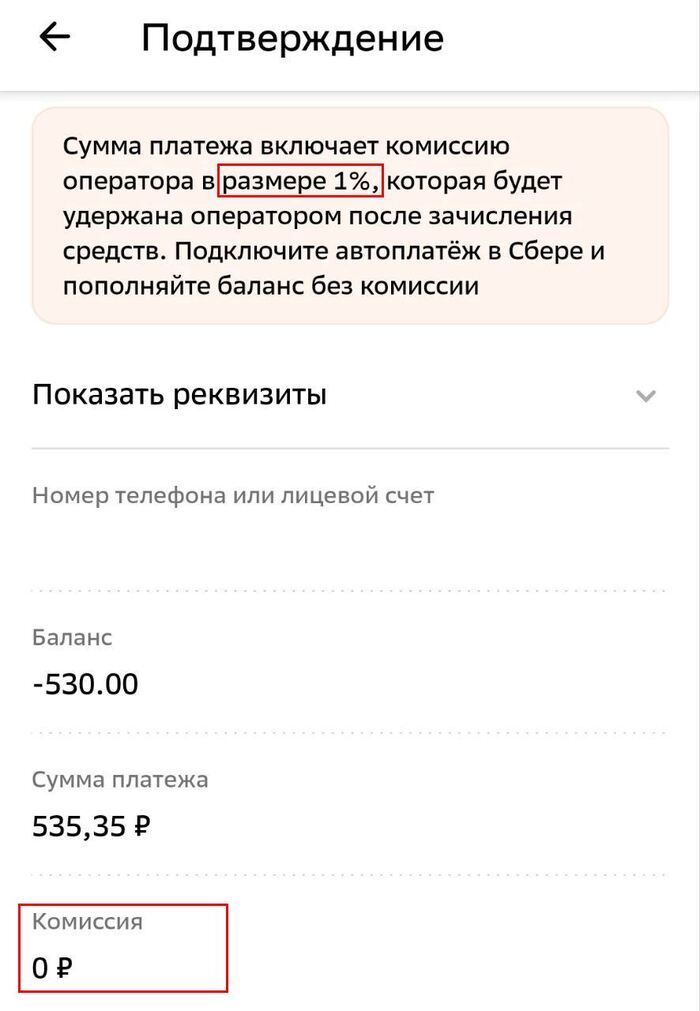Click ruble symbol after 535,35
This screenshot has width=700, height=1011.
(x=141, y=827)
